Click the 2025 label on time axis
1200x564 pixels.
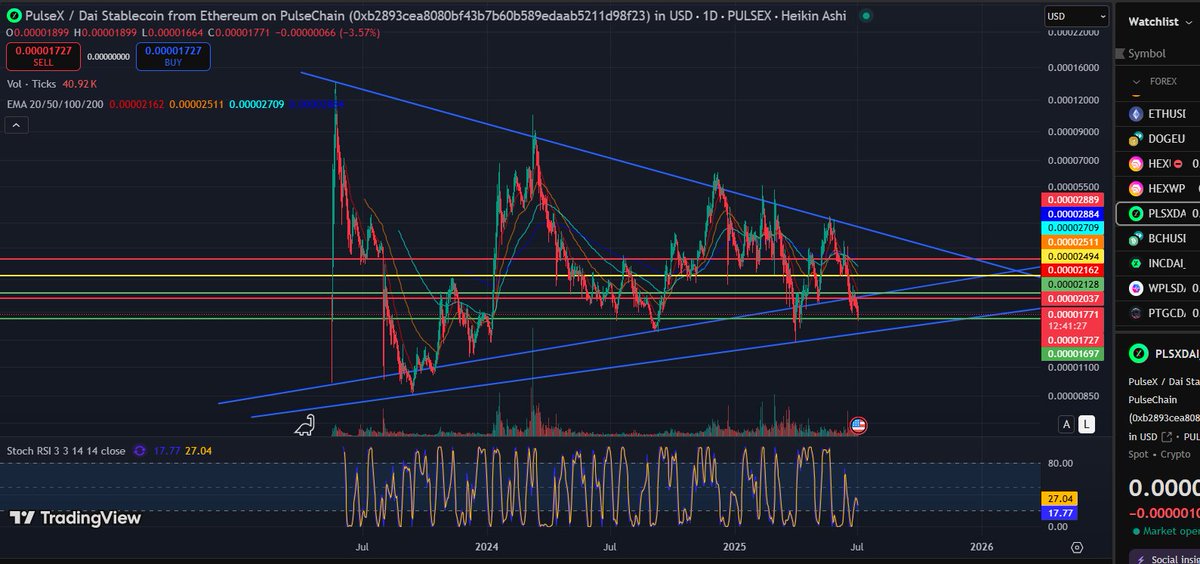[735, 547]
